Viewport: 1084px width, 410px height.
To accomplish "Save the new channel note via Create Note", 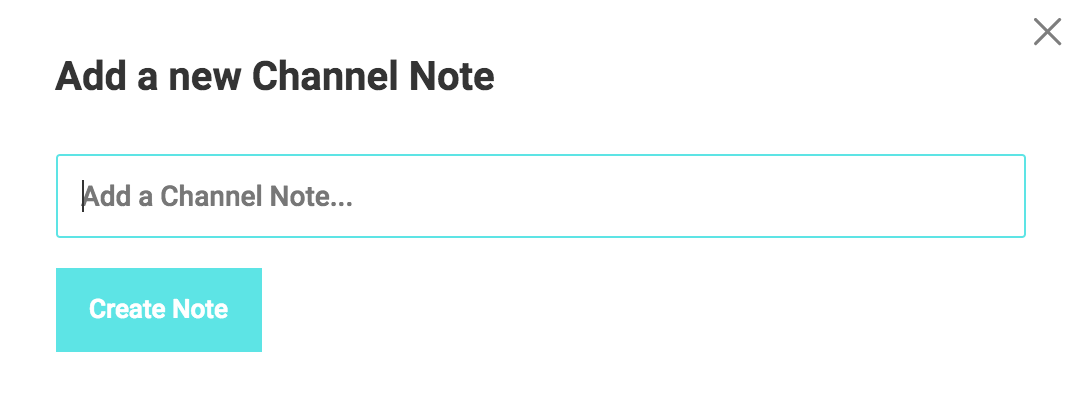I will tap(159, 310).
